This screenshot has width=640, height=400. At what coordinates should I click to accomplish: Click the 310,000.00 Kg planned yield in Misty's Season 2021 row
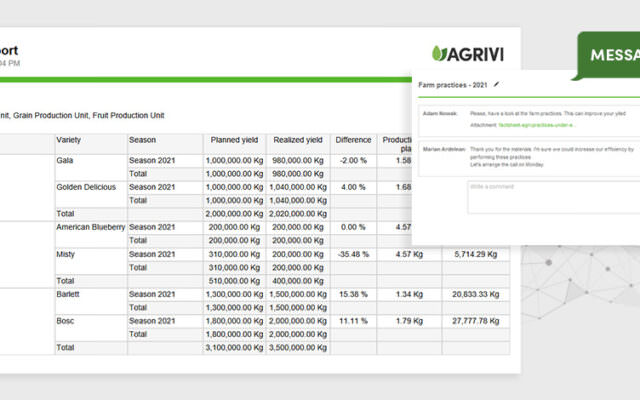[234, 254]
